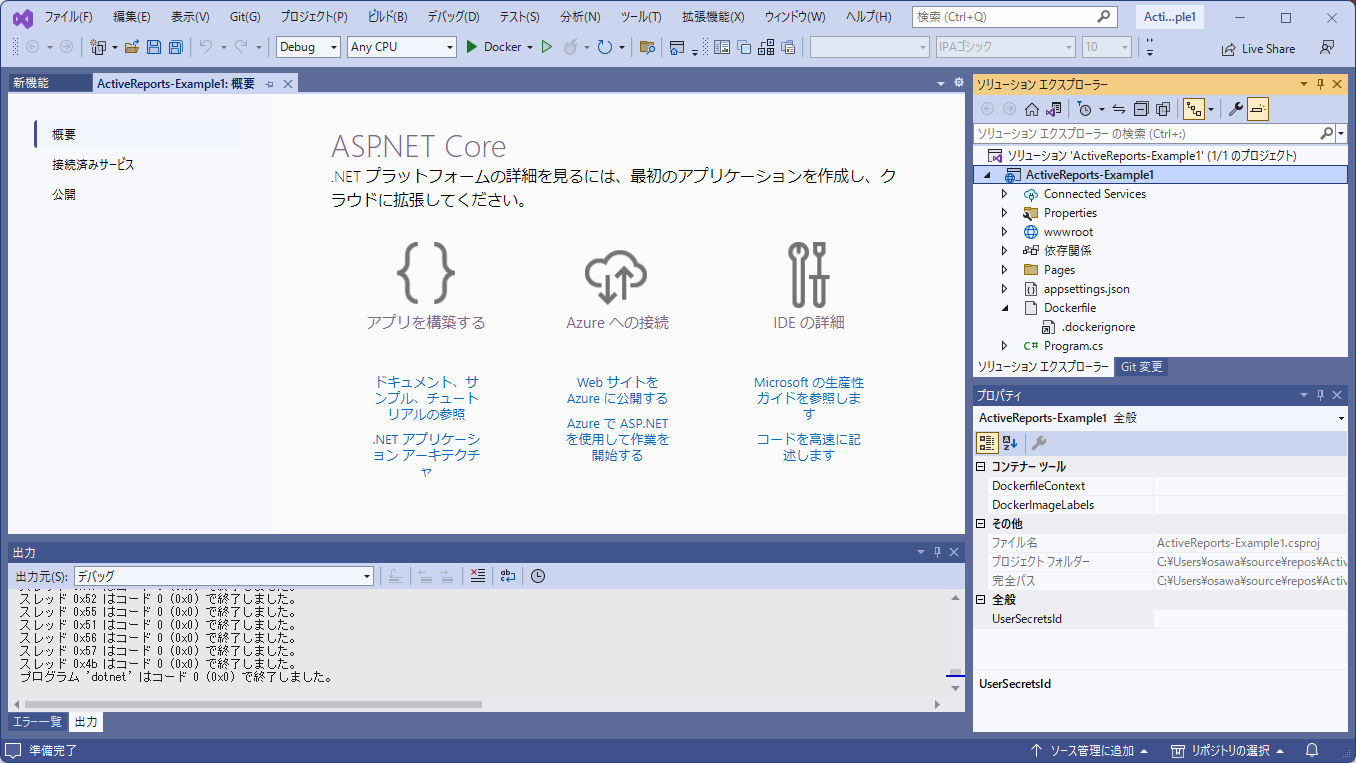The width and height of the screenshot is (1356, 763).
Task: Click Property Pages wrench icon in Properties panel
Action: 1039,443
